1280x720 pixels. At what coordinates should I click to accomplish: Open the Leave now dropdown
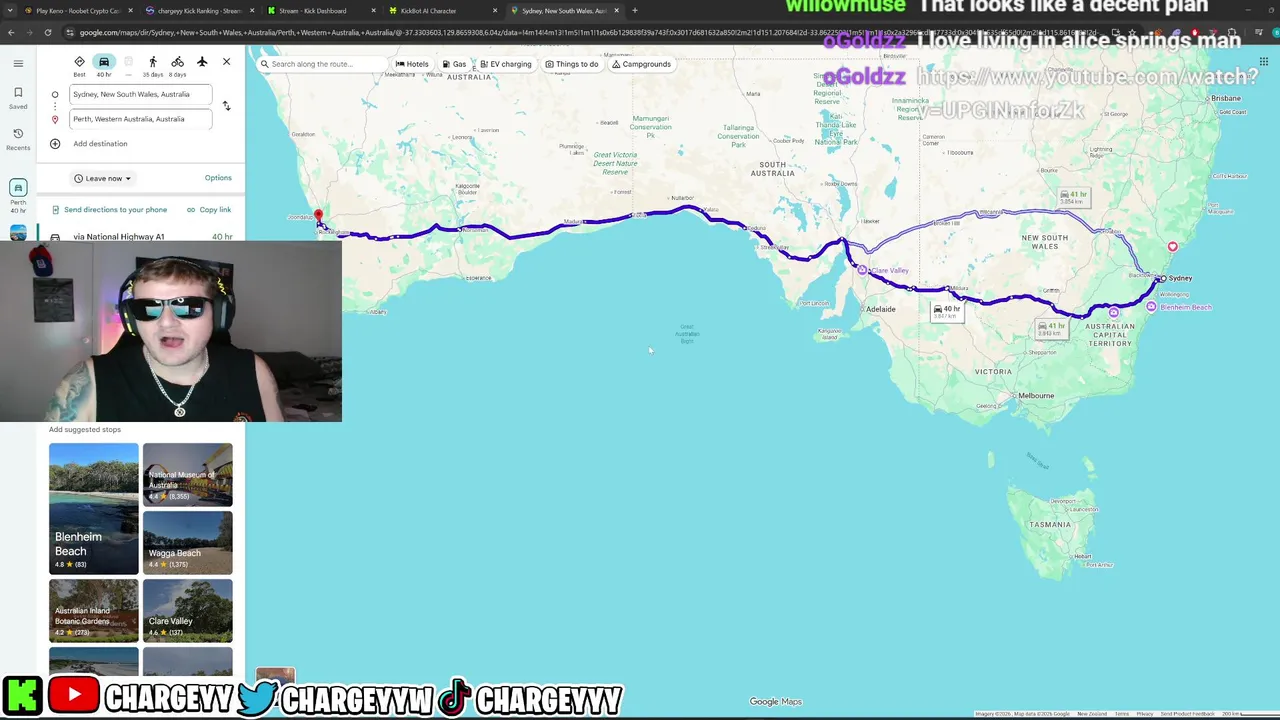tap(103, 178)
